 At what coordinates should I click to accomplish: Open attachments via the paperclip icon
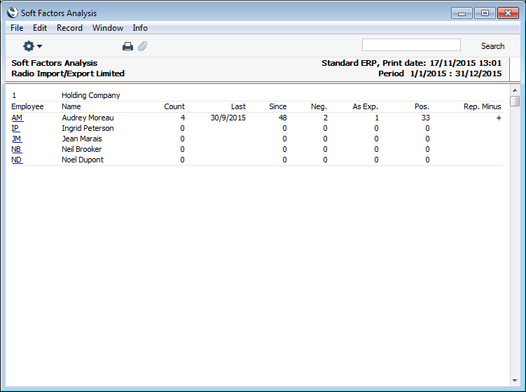coord(143,46)
